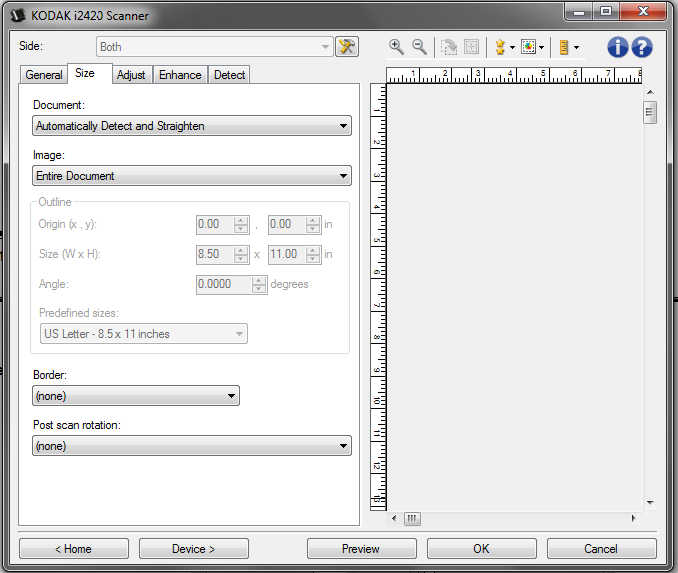Click the preview vertical scrollbar thumb
The image size is (678, 573).
click(x=649, y=112)
